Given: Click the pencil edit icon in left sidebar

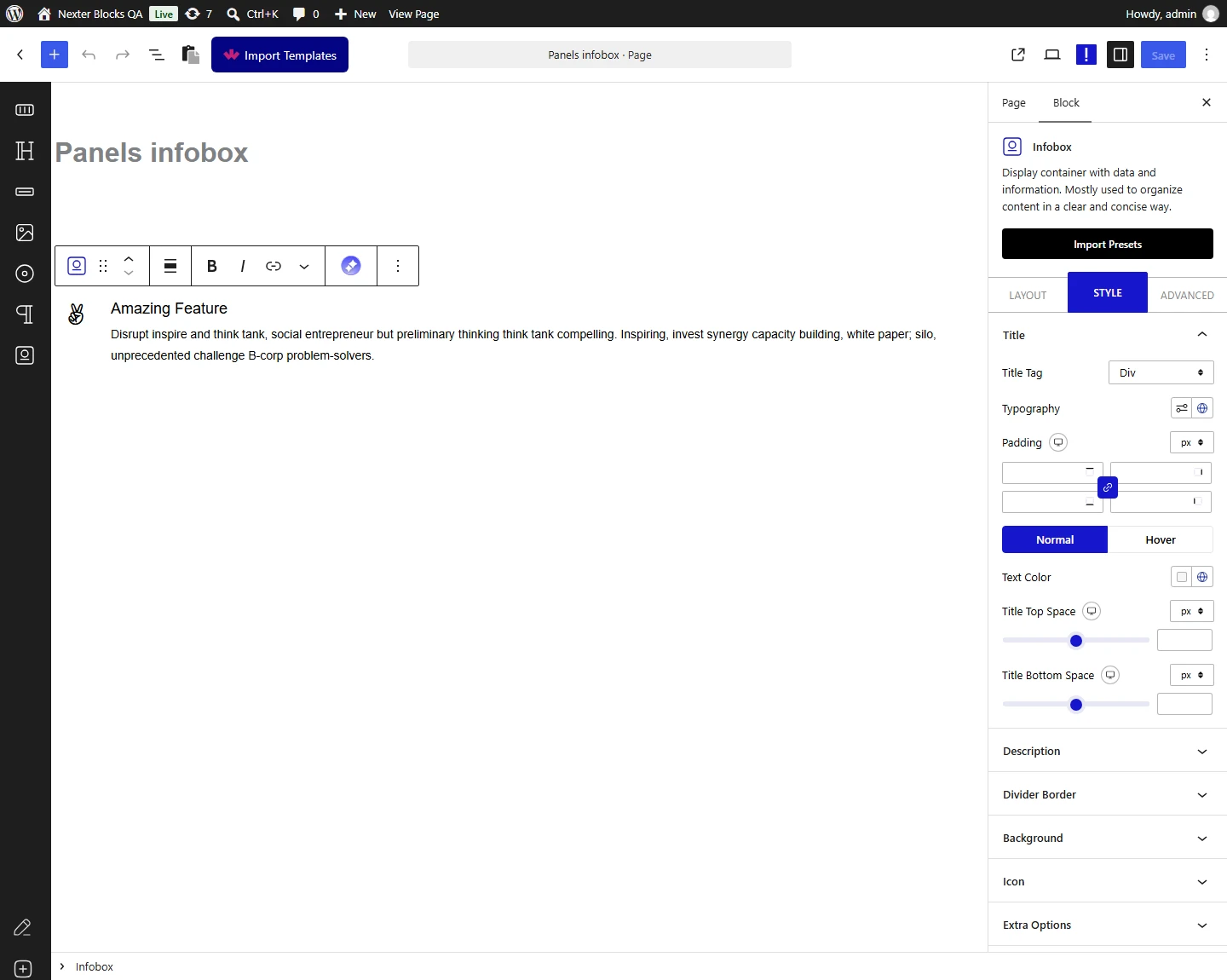Looking at the screenshot, I should pyautogui.click(x=23, y=928).
